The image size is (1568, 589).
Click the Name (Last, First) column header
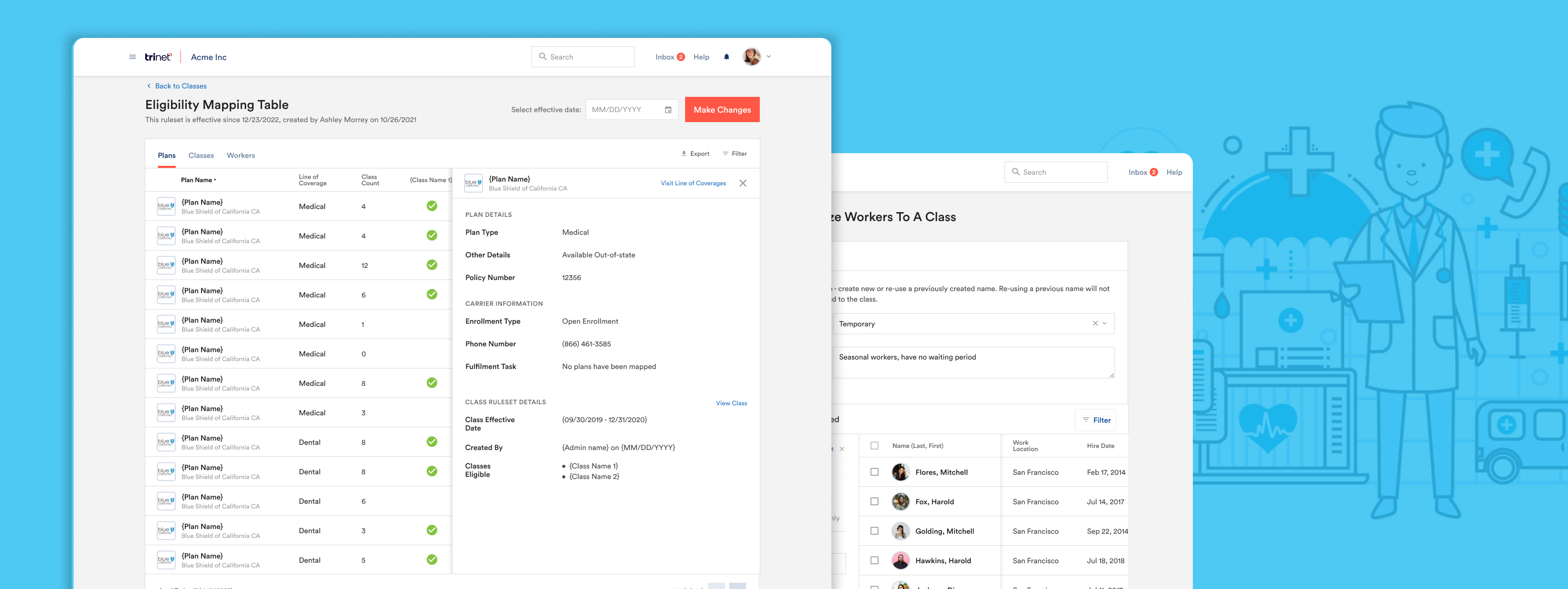tap(917, 446)
